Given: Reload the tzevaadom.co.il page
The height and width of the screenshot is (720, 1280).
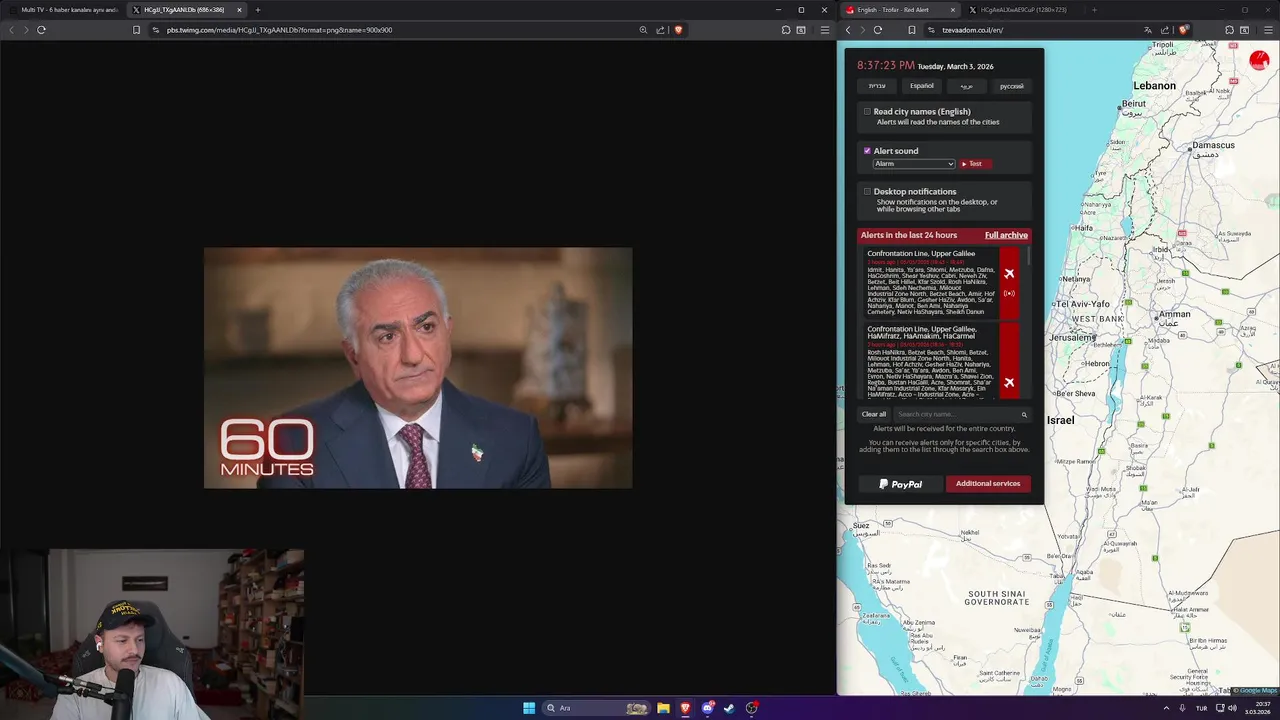Looking at the screenshot, I should tap(877, 30).
